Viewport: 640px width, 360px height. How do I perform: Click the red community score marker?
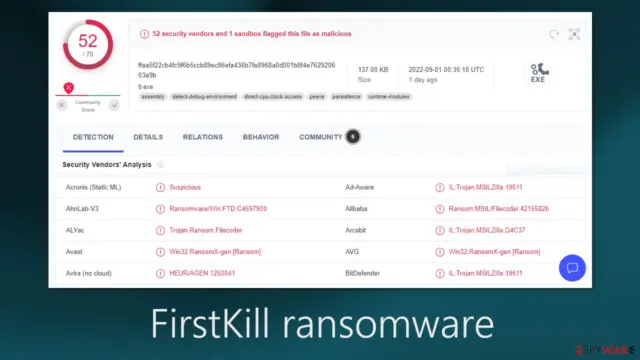[69, 88]
